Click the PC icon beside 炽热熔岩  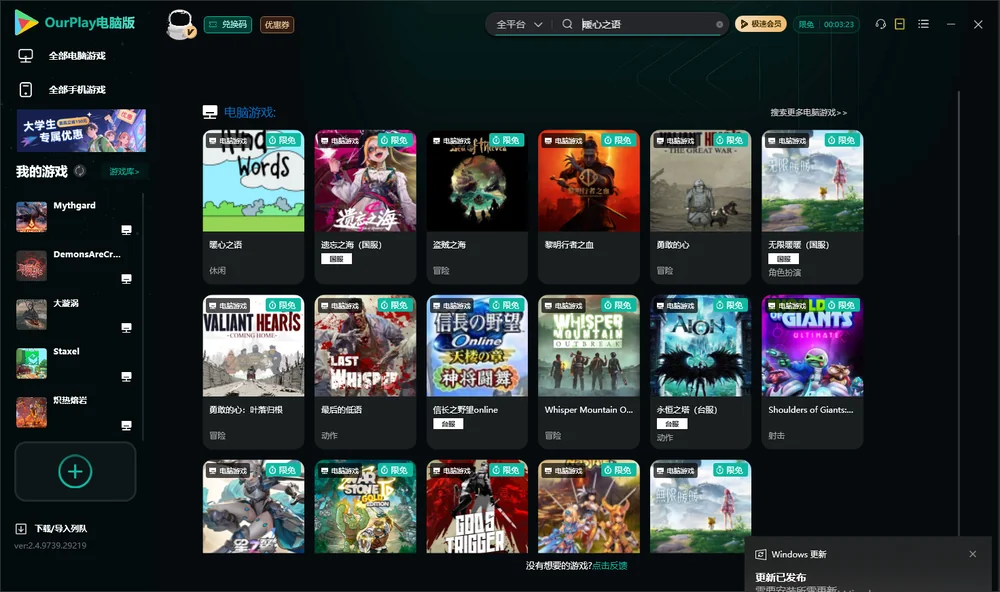(126, 426)
